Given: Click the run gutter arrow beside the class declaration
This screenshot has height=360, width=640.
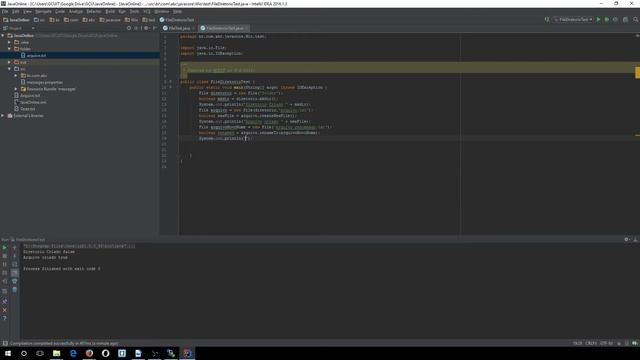Looking at the screenshot, I should (x=171, y=82).
